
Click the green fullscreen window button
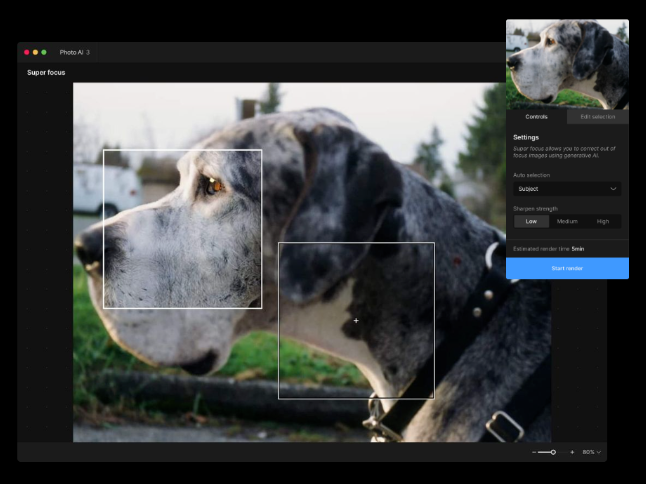(x=44, y=52)
